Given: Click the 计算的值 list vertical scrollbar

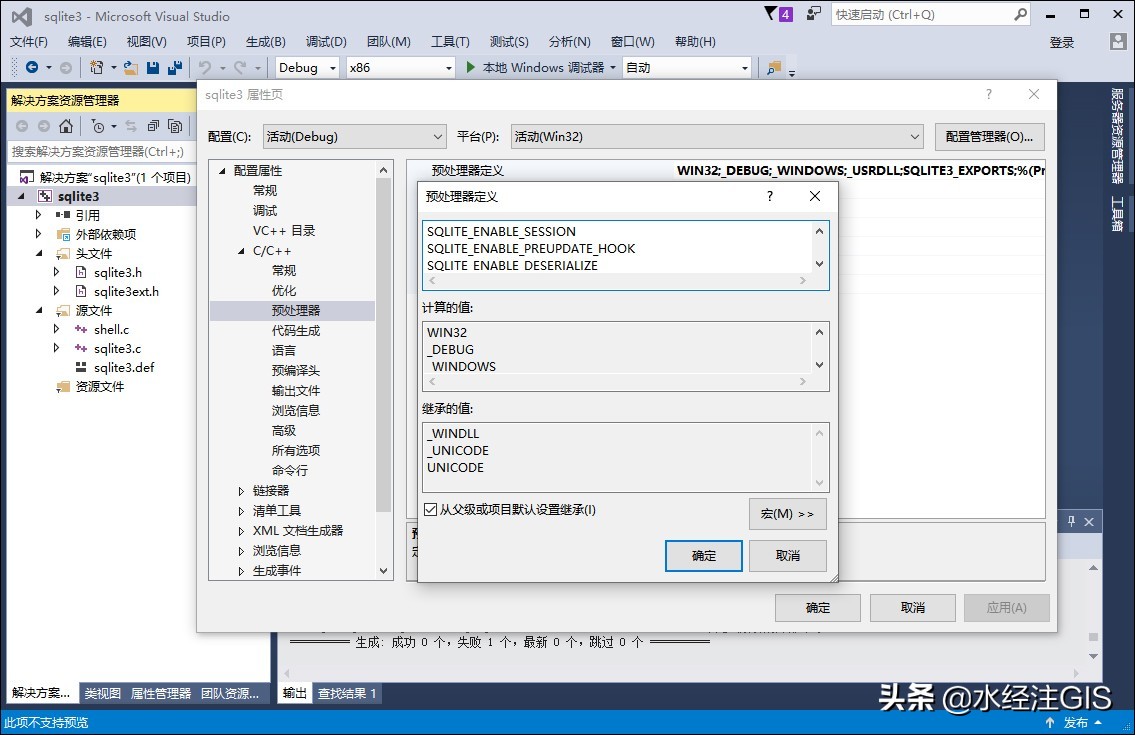Looking at the screenshot, I should click(819, 348).
